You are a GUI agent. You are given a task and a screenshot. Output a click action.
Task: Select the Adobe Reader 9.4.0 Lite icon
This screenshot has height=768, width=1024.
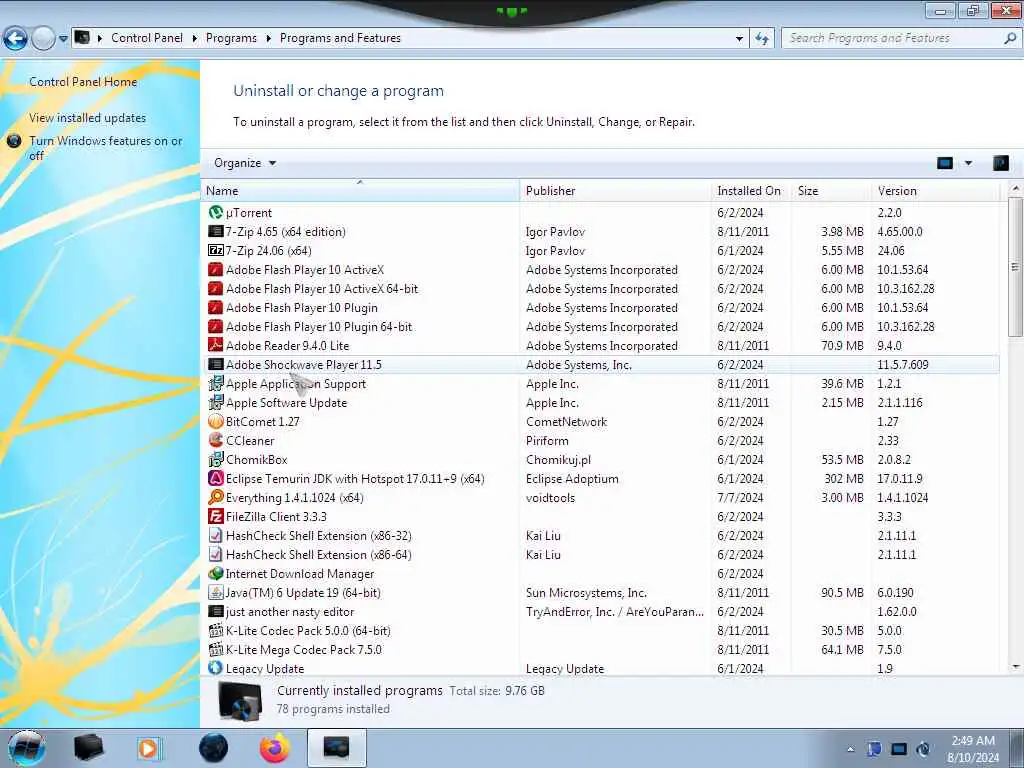point(216,345)
